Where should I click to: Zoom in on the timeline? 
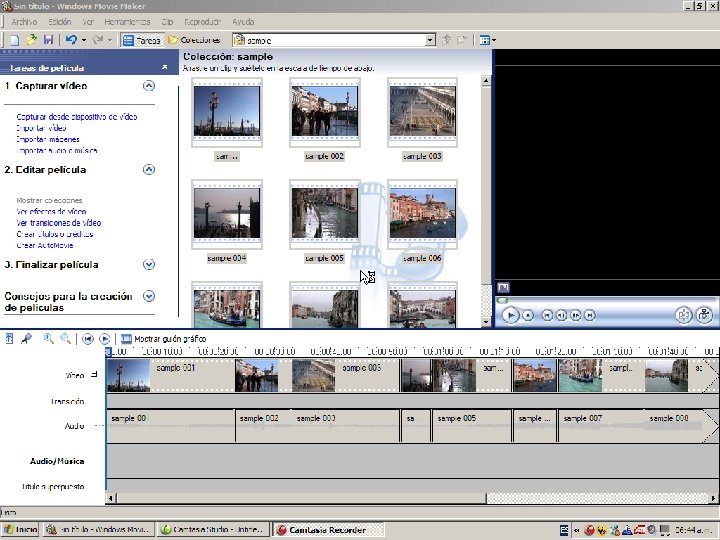click(x=47, y=339)
